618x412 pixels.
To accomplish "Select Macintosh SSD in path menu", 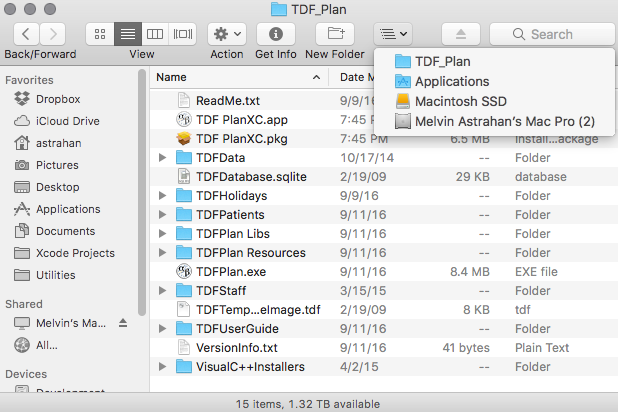I will 460,101.
